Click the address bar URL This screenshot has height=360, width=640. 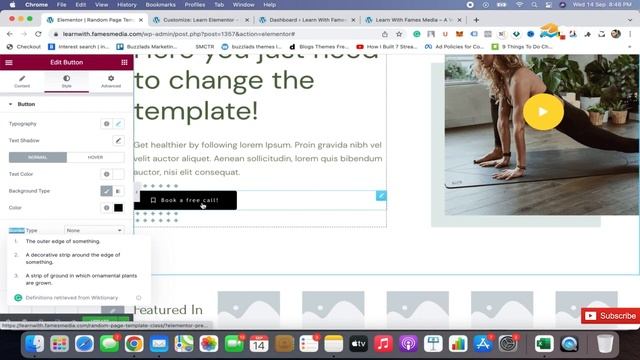point(178,34)
